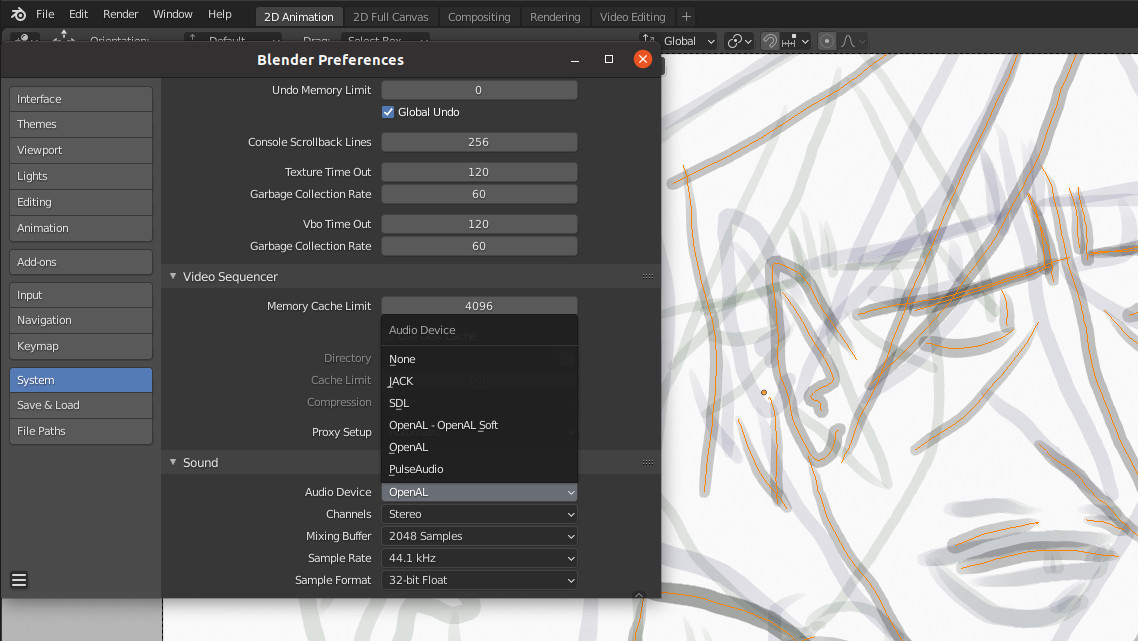Switch to the Compositing workspace tab
The image size is (1138, 641).
[x=479, y=16]
